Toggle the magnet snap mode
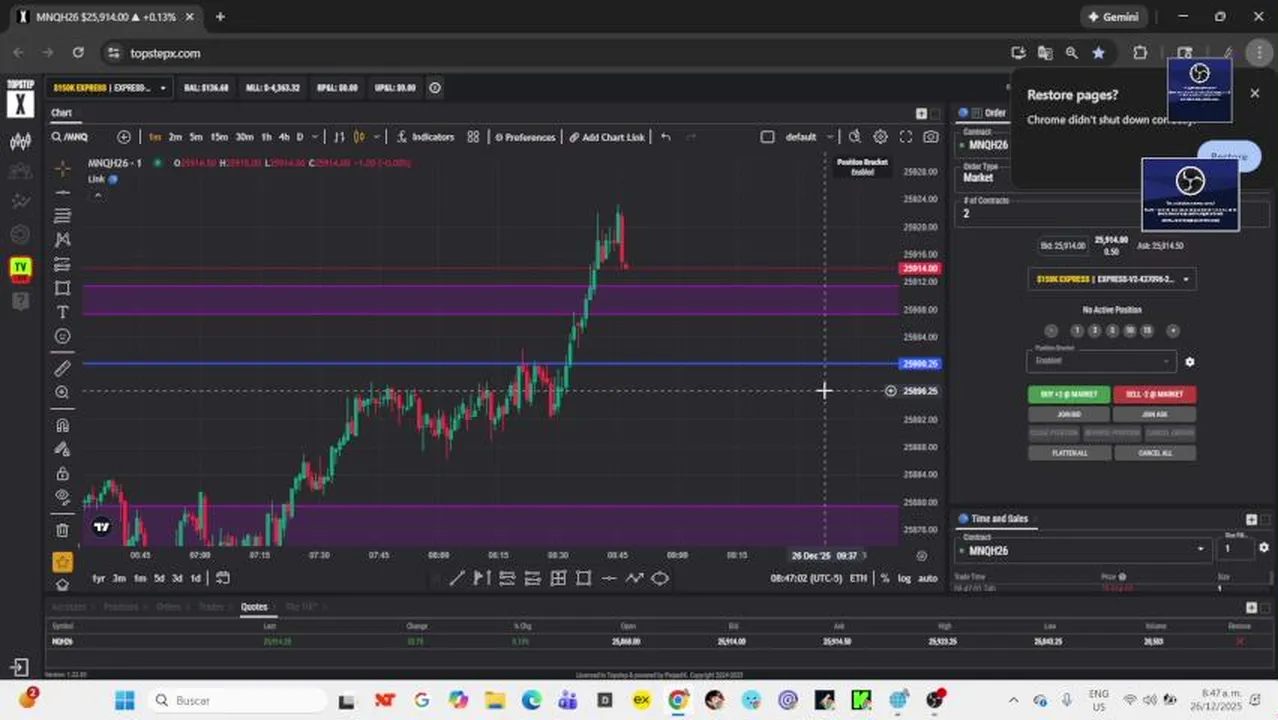 pyautogui.click(x=62, y=425)
